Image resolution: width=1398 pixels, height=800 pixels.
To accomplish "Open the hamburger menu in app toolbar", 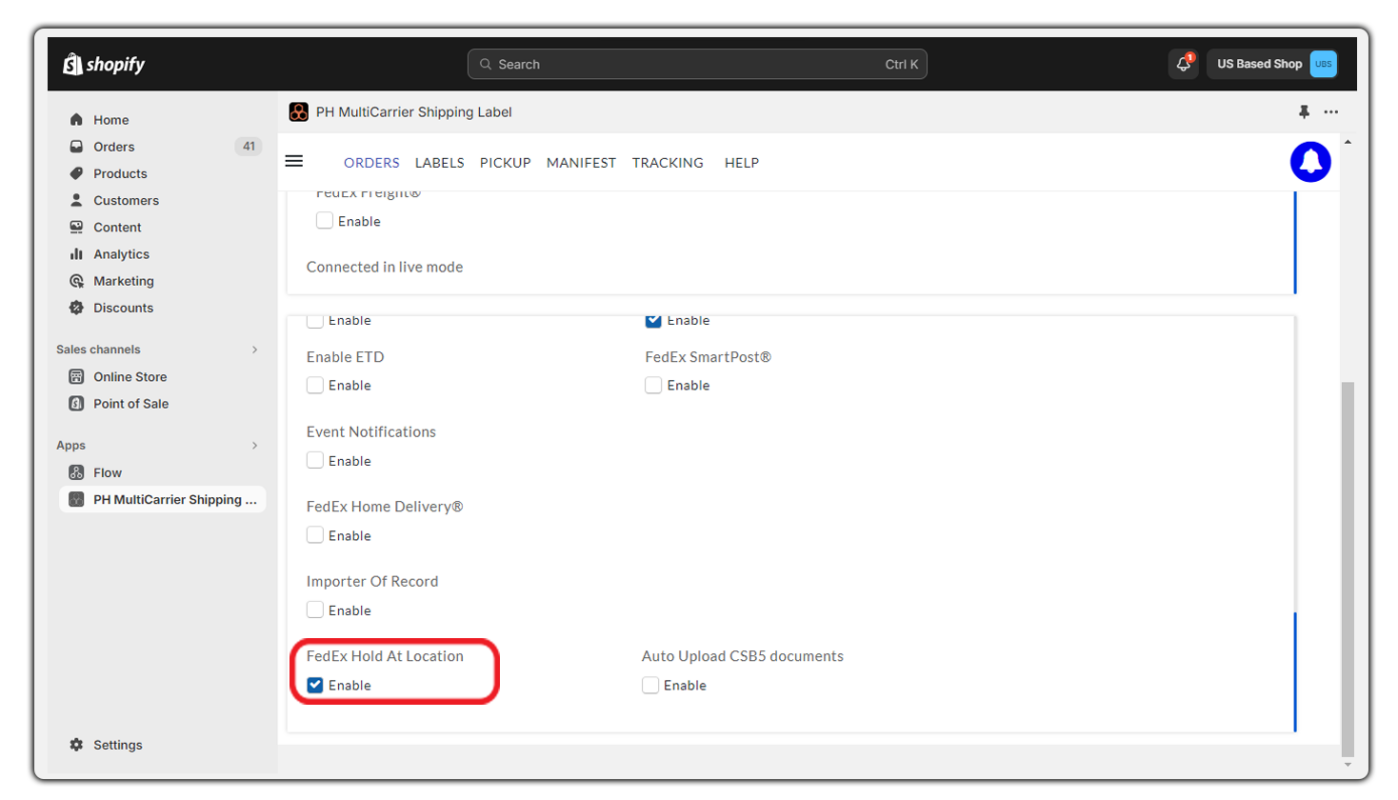I will point(294,161).
